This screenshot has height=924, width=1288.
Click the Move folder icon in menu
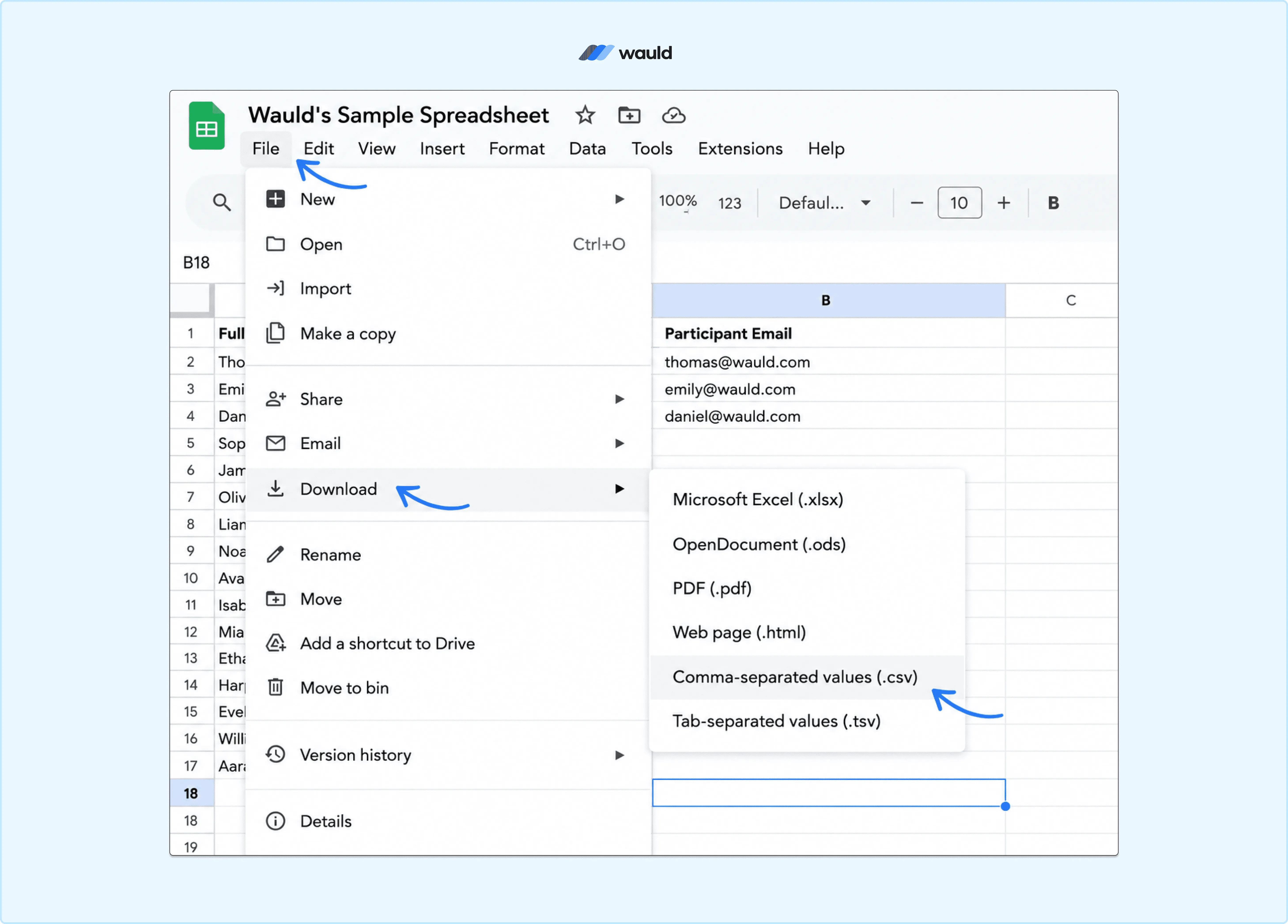tap(276, 599)
